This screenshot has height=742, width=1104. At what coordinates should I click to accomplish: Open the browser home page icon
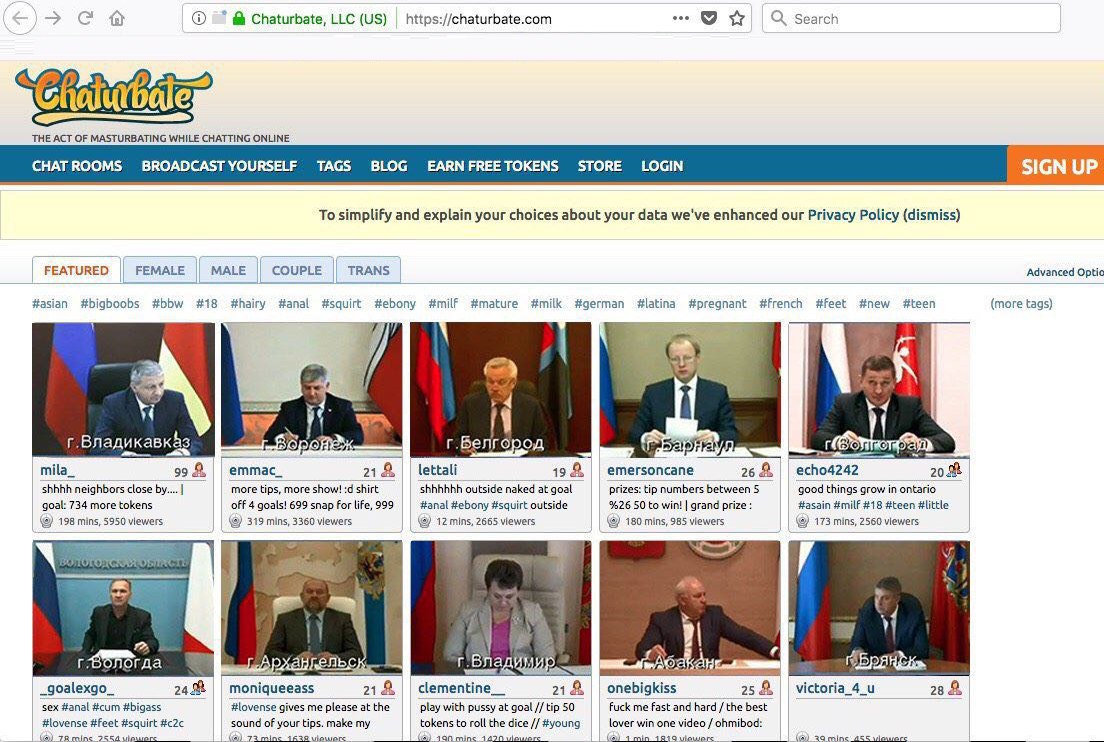point(117,18)
